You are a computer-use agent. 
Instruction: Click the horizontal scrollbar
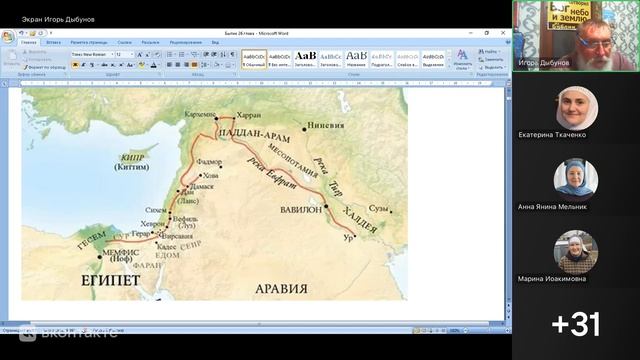pos(259,324)
